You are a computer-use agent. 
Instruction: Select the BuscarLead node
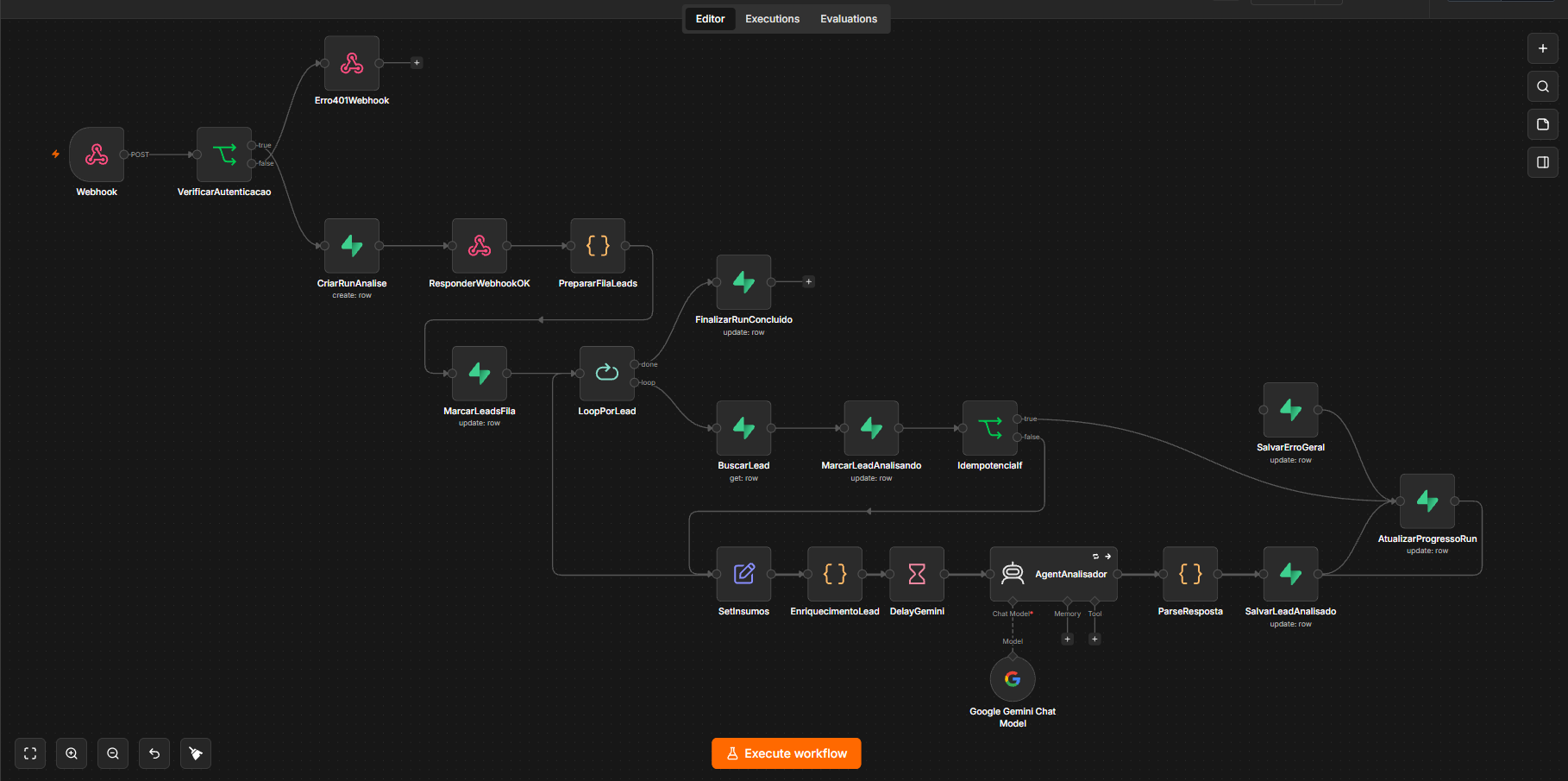[x=743, y=428]
